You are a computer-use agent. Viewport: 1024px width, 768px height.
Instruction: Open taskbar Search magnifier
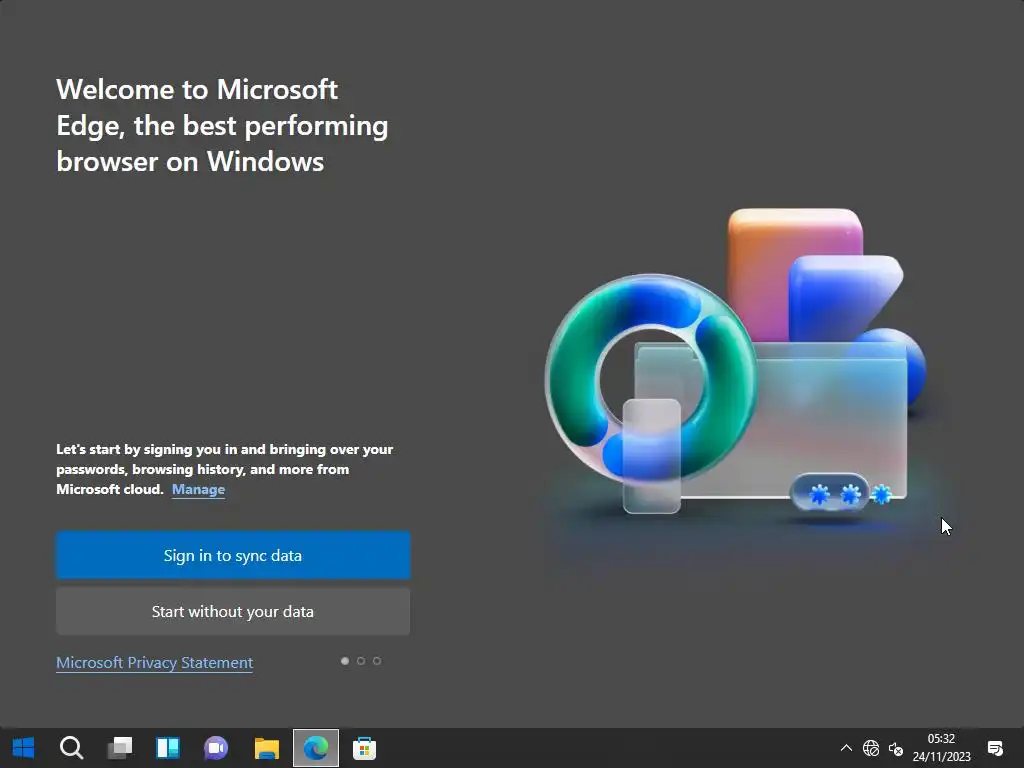point(71,748)
